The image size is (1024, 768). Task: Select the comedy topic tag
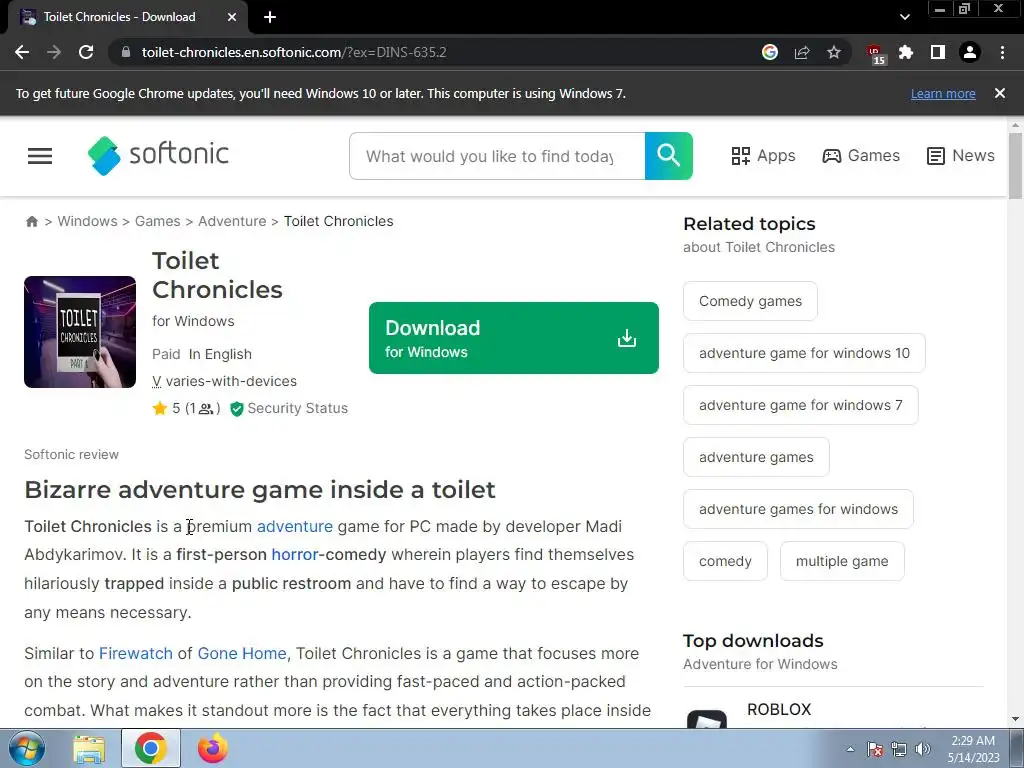[726, 561]
